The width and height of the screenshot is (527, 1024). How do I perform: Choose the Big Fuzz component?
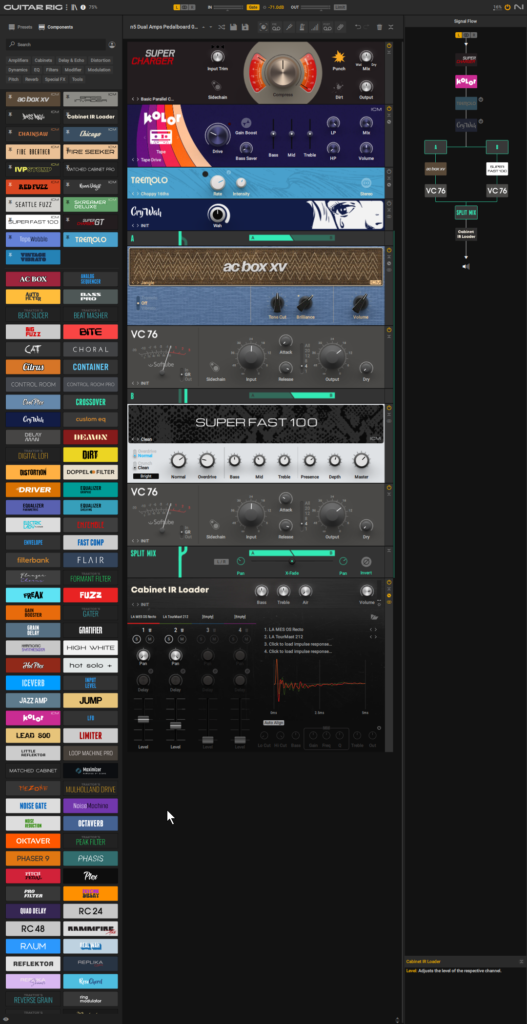(33, 332)
